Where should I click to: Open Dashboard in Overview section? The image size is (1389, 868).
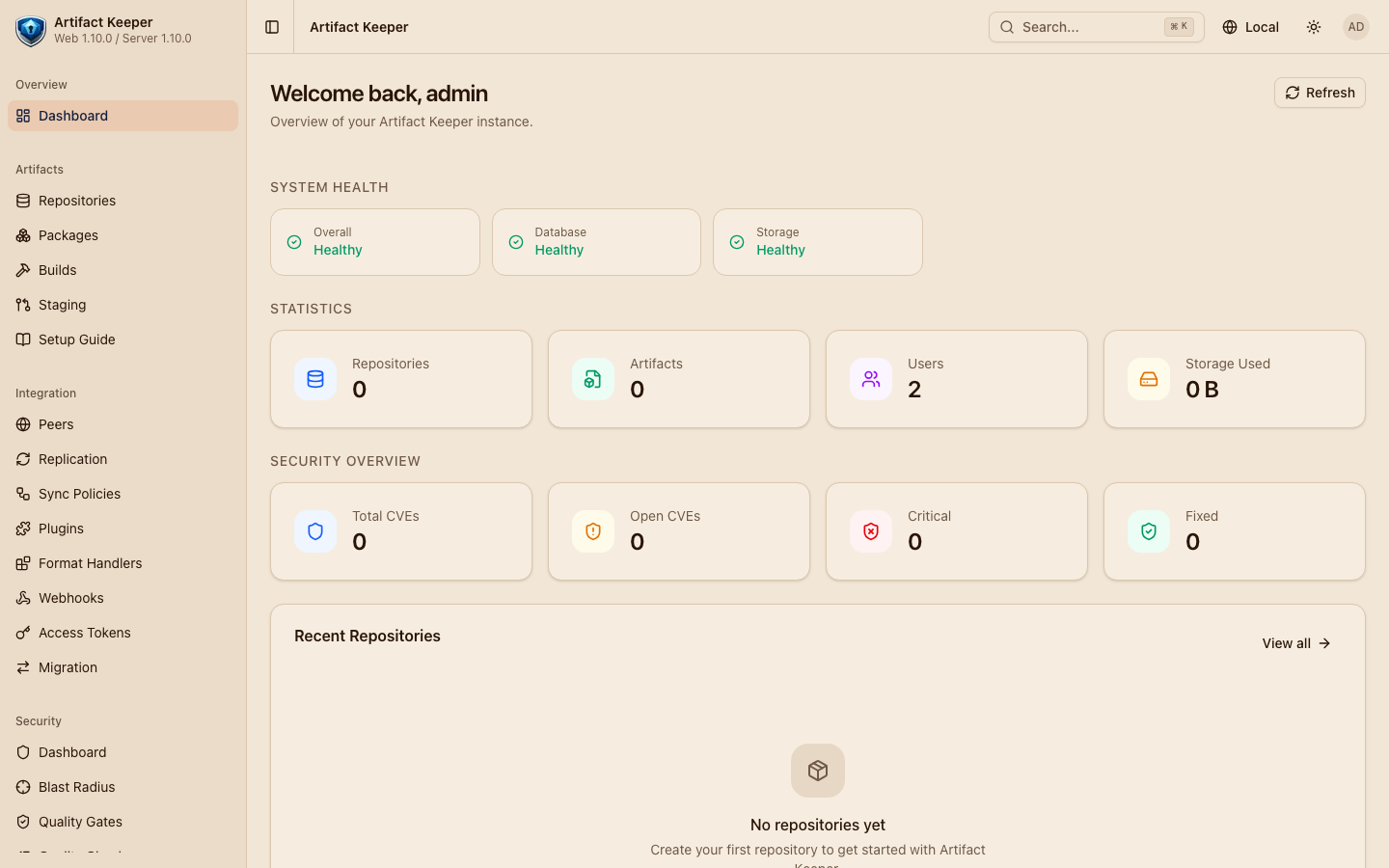[x=123, y=116]
